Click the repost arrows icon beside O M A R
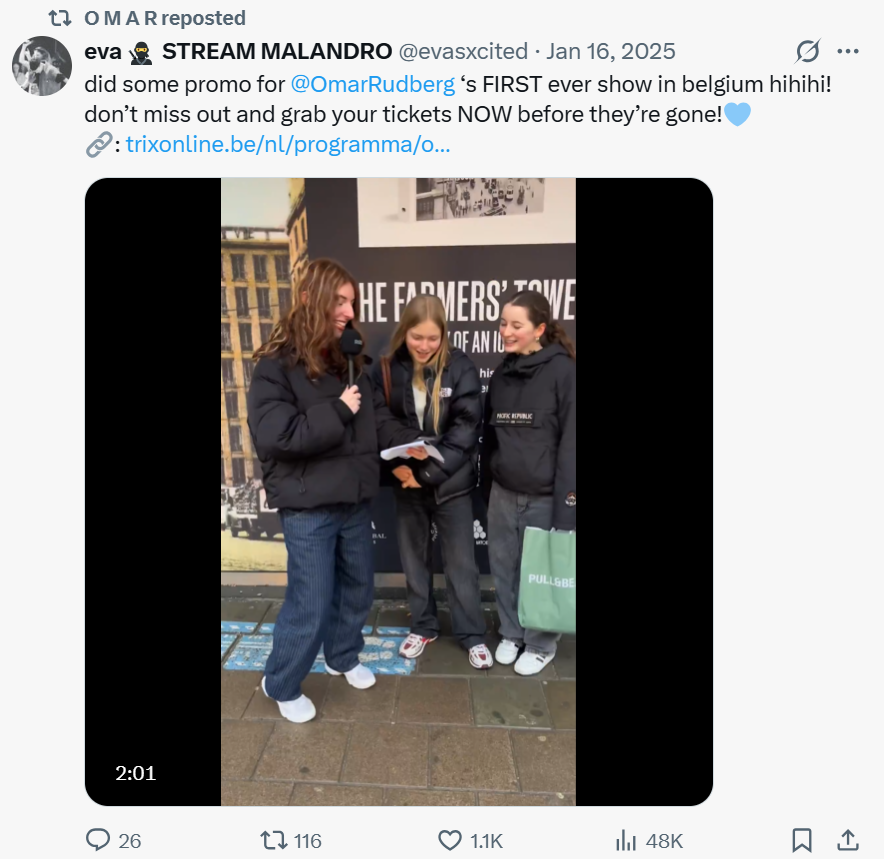The width and height of the screenshot is (884, 859). 60,19
